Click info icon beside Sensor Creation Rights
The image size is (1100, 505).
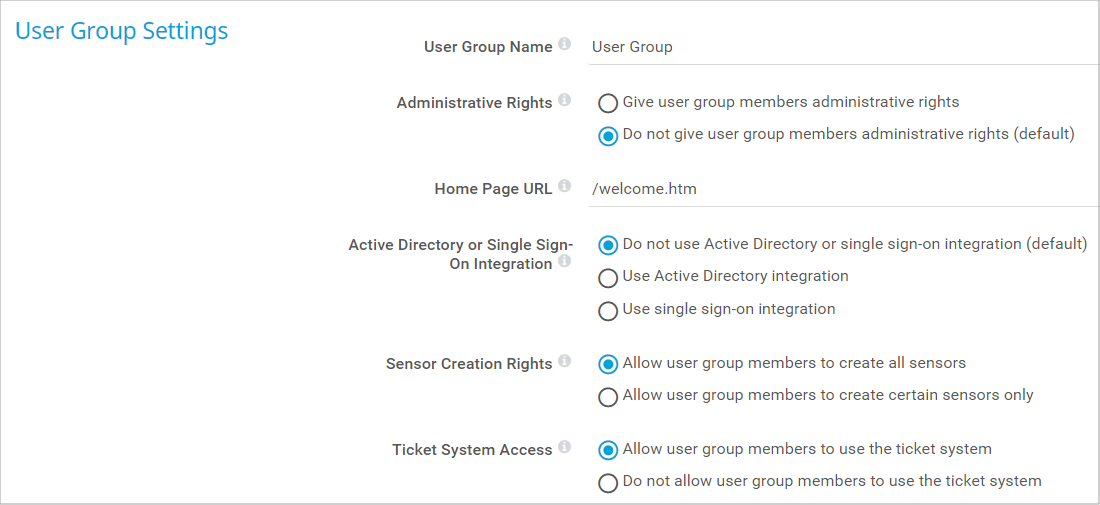565,362
